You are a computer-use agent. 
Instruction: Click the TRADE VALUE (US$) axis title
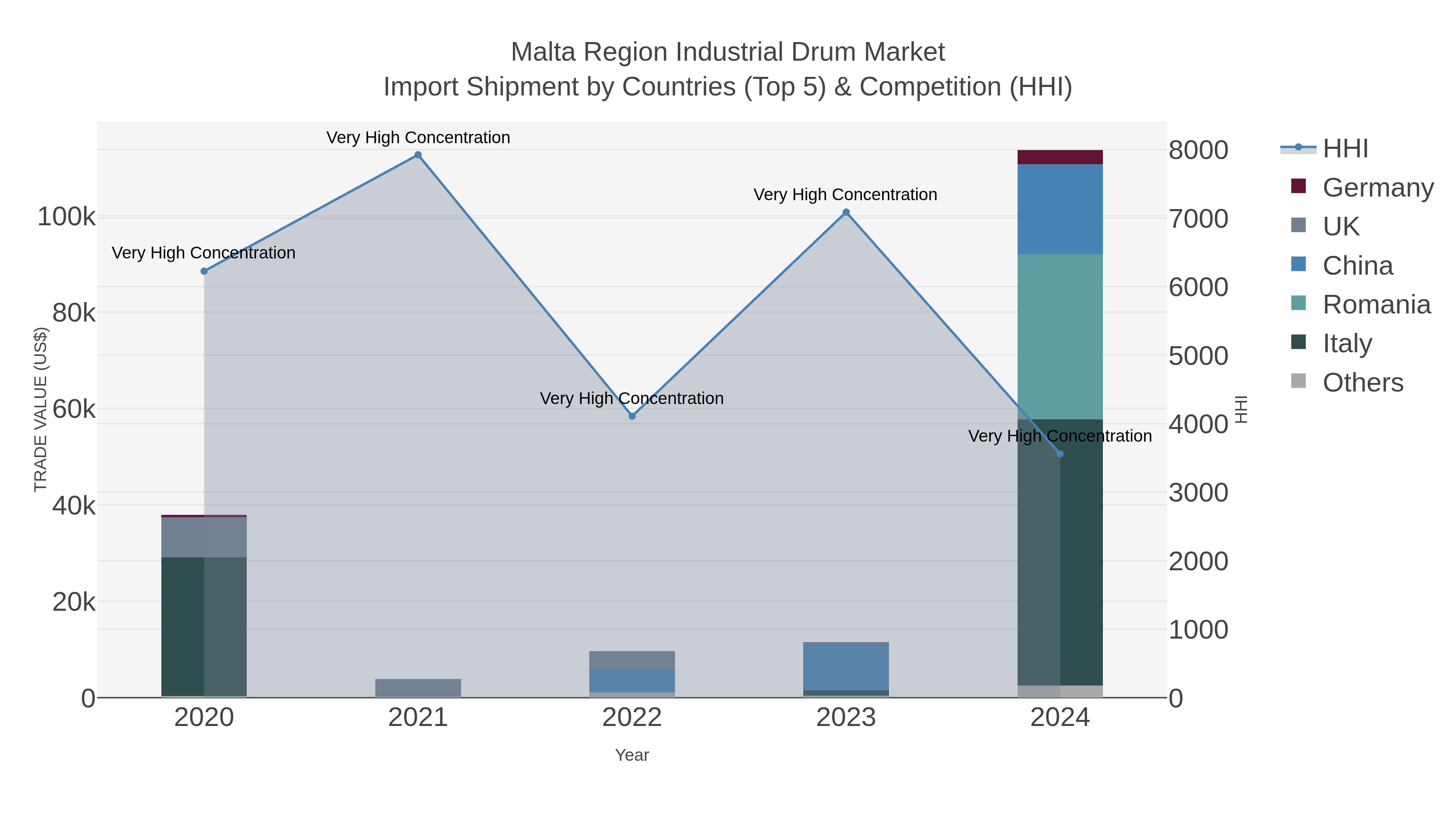coord(41,409)
